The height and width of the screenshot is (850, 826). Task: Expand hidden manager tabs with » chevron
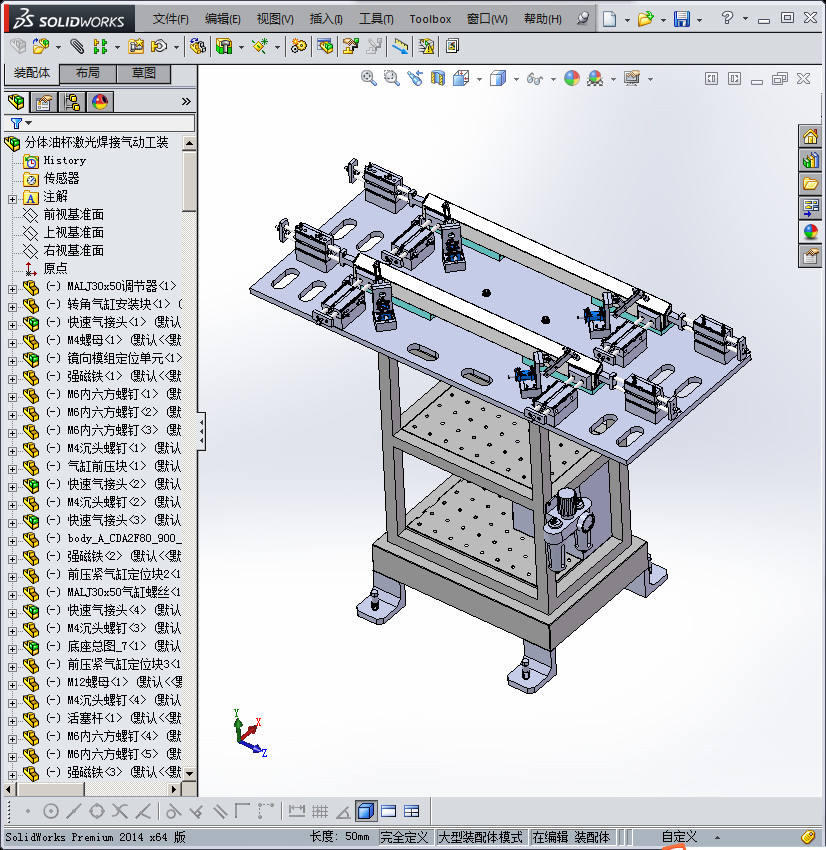point(186,101)
